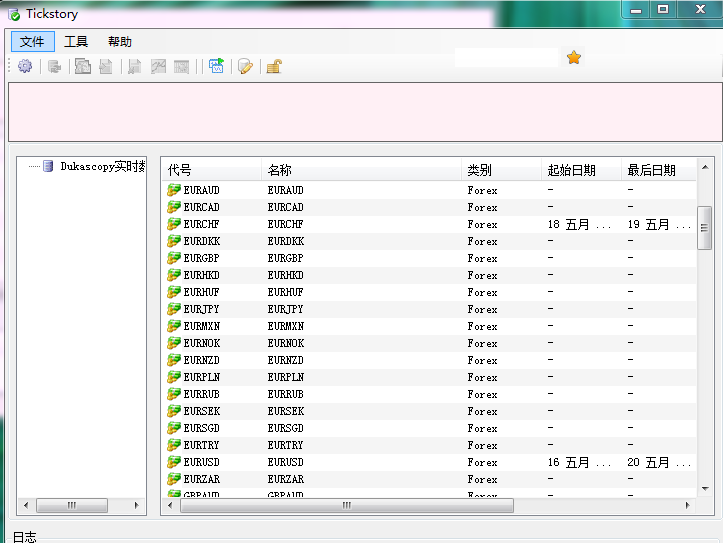
Task: Select the EURSEK row
Action: (429, 411)
